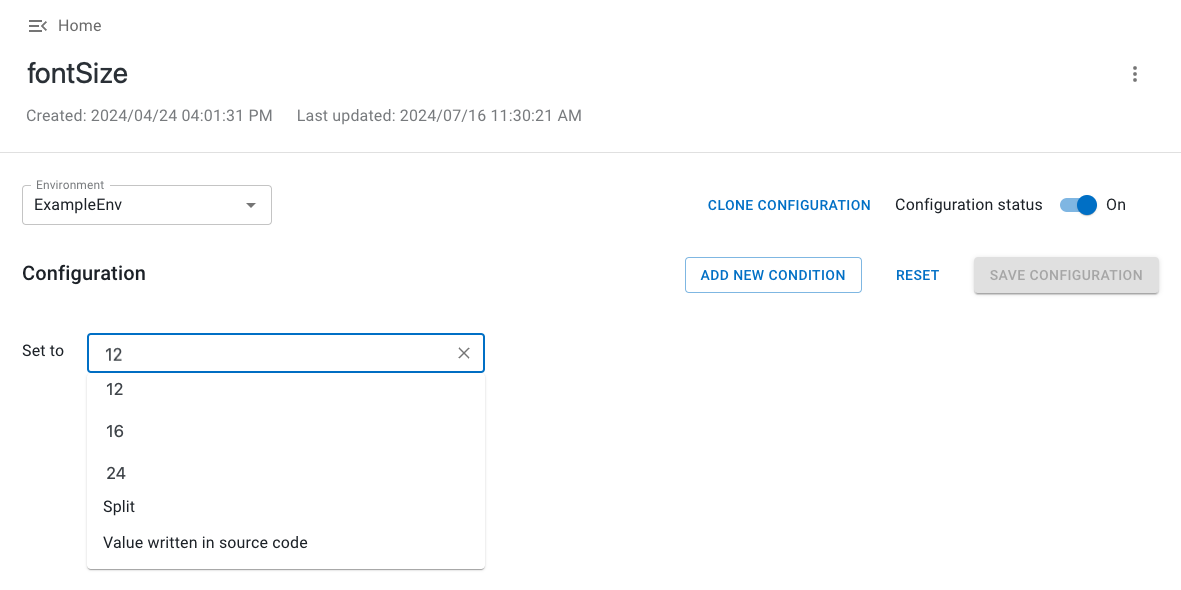Clear the Set to field value
This screenshot has height=590, width=1181.
point(464,353)
